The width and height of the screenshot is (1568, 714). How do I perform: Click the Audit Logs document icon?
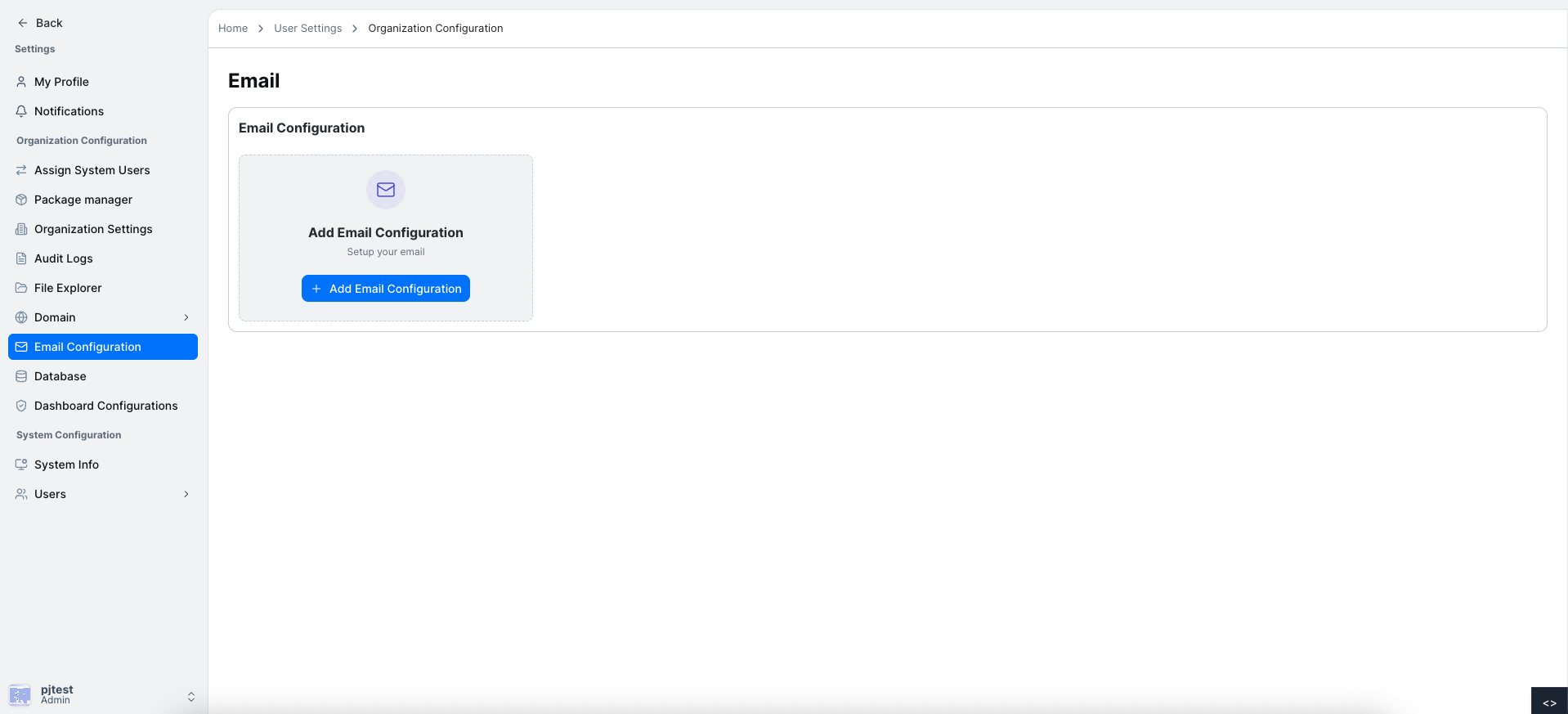coord(21,258)
